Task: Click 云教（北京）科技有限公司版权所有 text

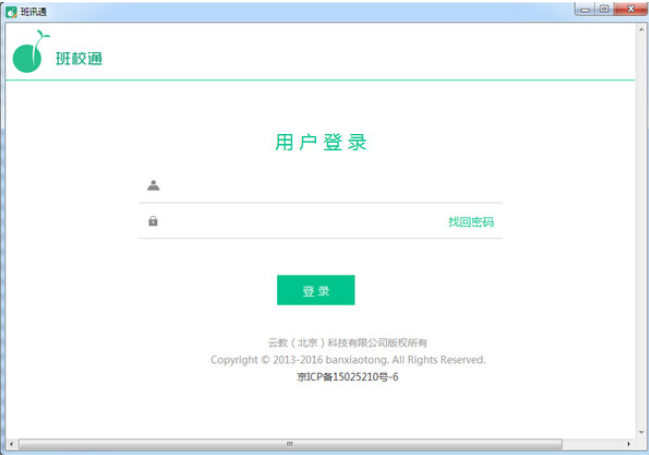Action: pos(347,342)
